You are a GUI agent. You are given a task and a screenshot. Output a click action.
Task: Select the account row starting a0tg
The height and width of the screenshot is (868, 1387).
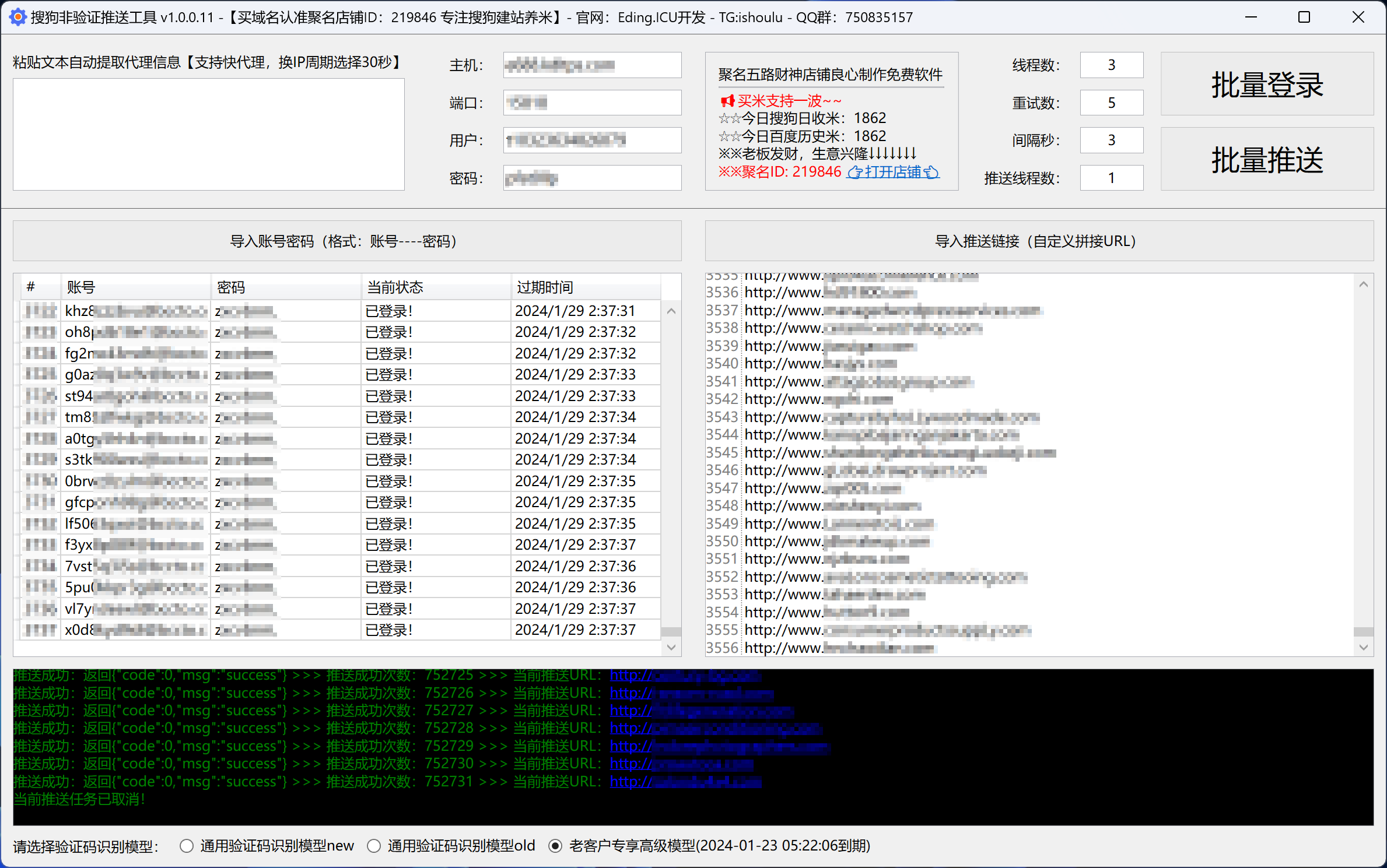tap(341, 439)
